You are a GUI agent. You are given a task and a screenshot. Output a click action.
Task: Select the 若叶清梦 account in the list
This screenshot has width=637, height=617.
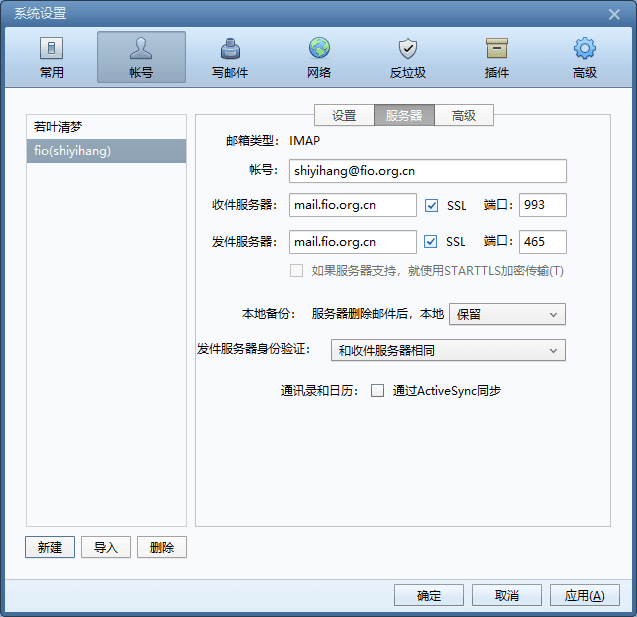point(106,127)
